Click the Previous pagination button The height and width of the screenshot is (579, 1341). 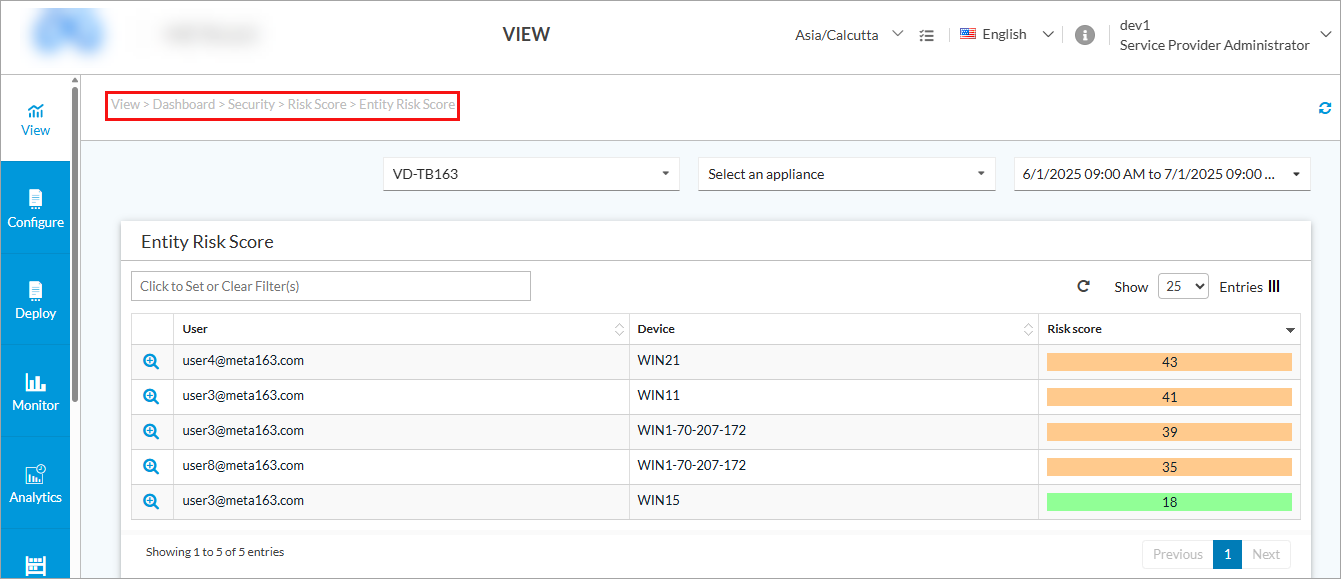coord(1178,554)
